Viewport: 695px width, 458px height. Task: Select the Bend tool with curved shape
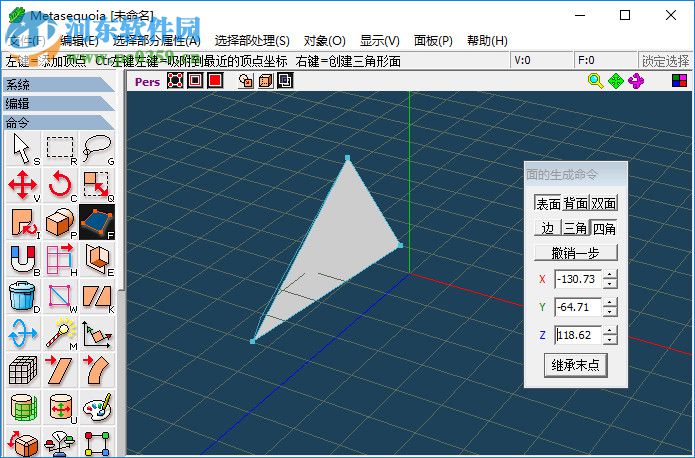pos(97,370)
